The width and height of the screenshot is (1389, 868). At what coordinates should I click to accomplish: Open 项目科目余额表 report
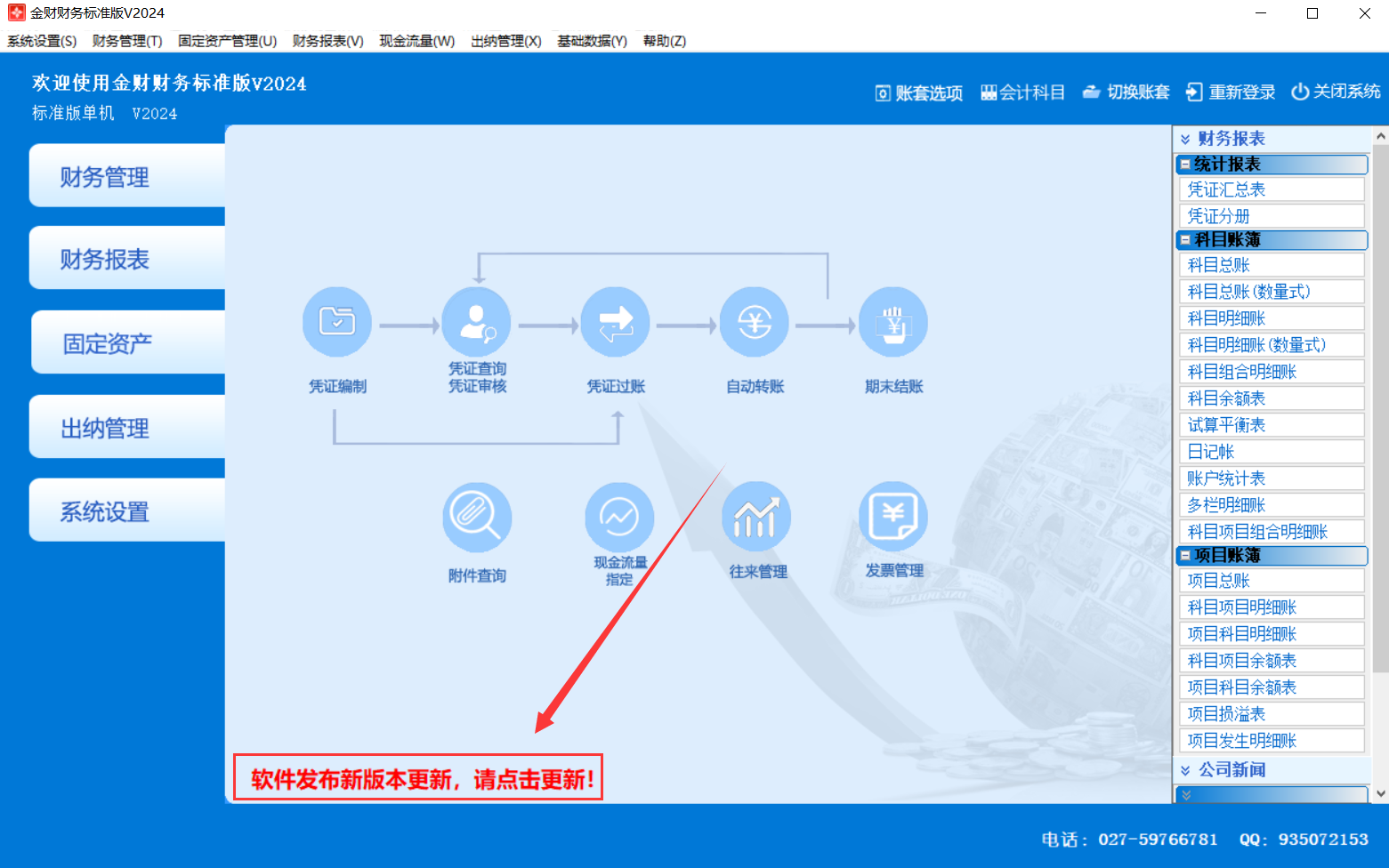click(x=1272, y=687)
